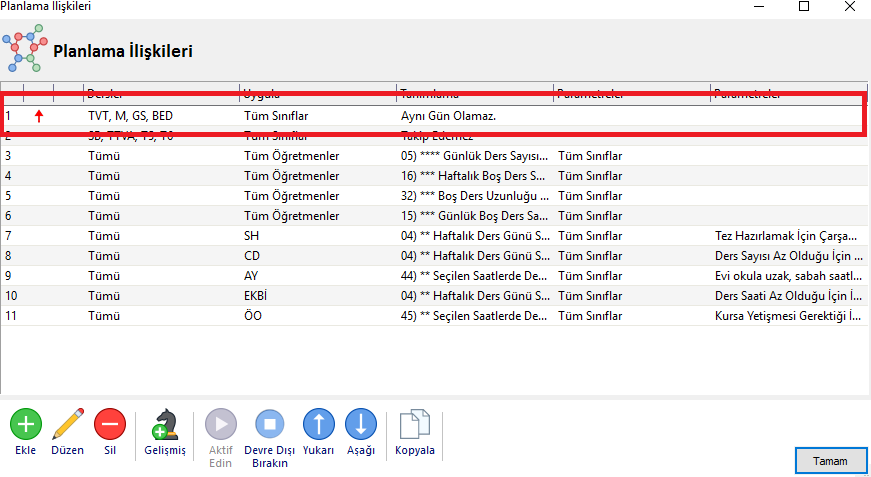The image size is (871, 477).
Task: Click red up-arrow marker in row 1
Action: (39, 116)
